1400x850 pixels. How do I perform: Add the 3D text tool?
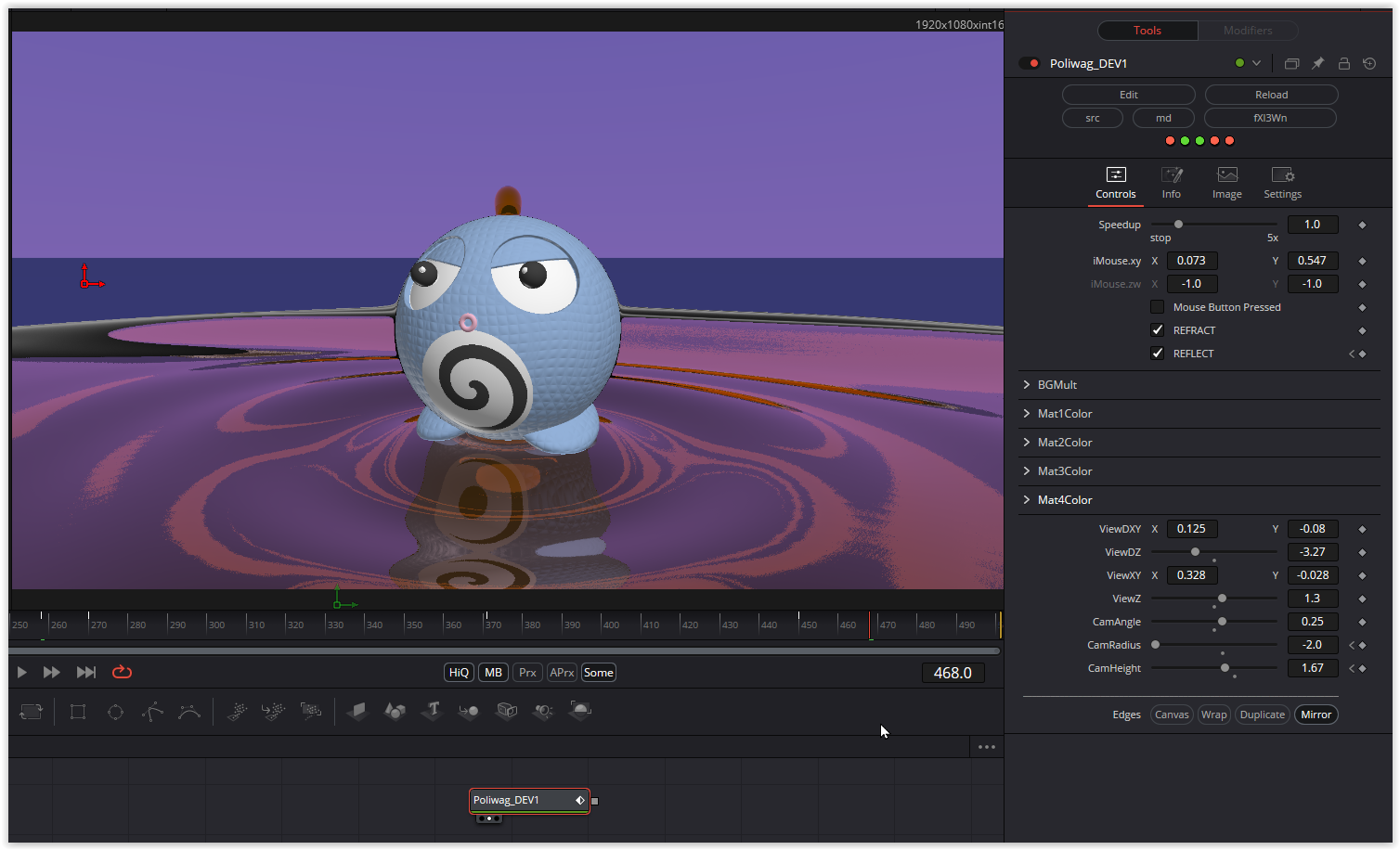tap(432, 712)
